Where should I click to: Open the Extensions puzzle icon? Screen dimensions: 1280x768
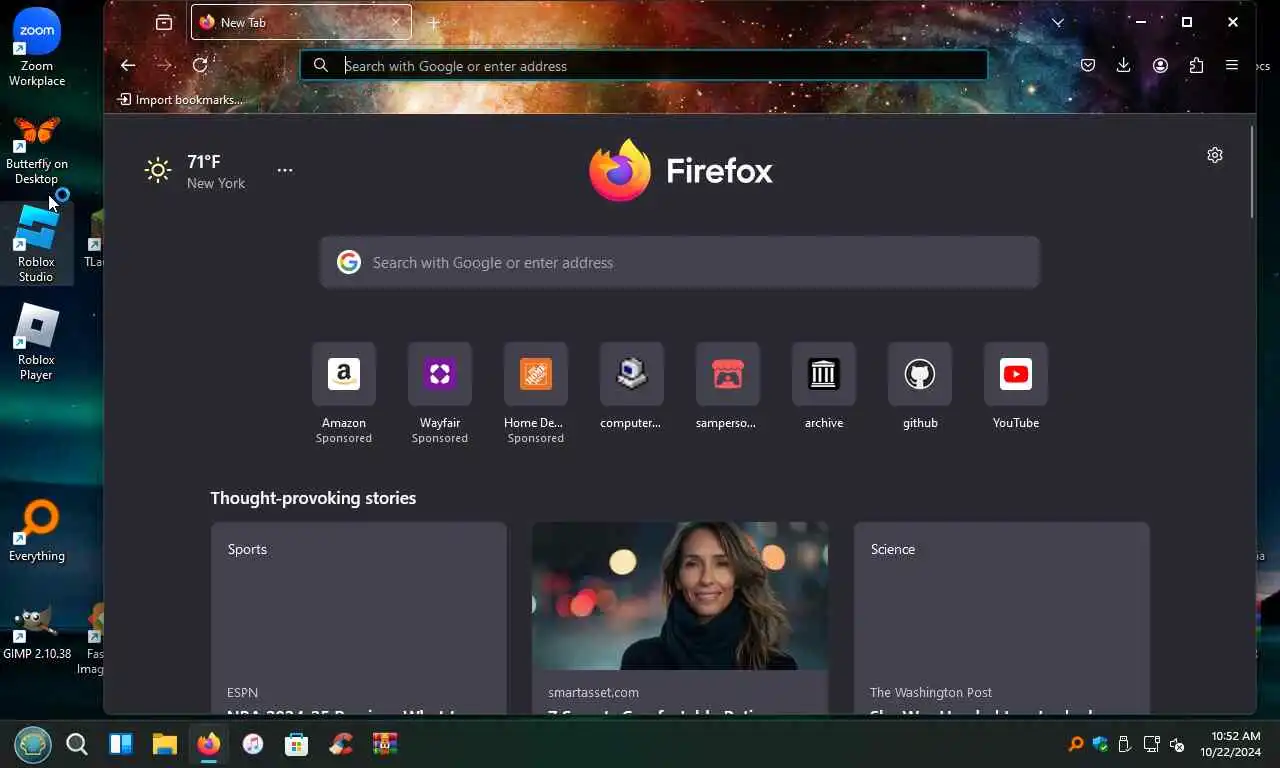click(1196, 65)
